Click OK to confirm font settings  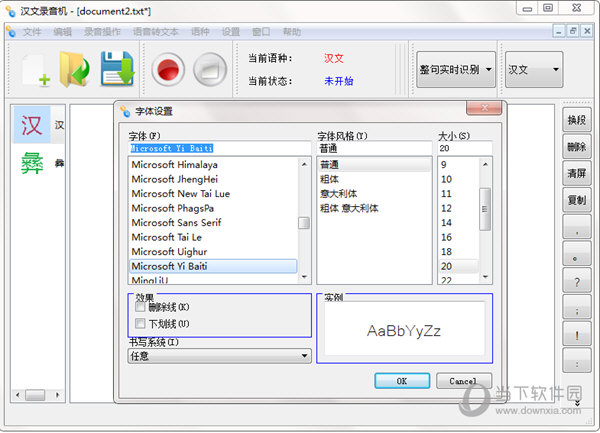click(401, 381)
